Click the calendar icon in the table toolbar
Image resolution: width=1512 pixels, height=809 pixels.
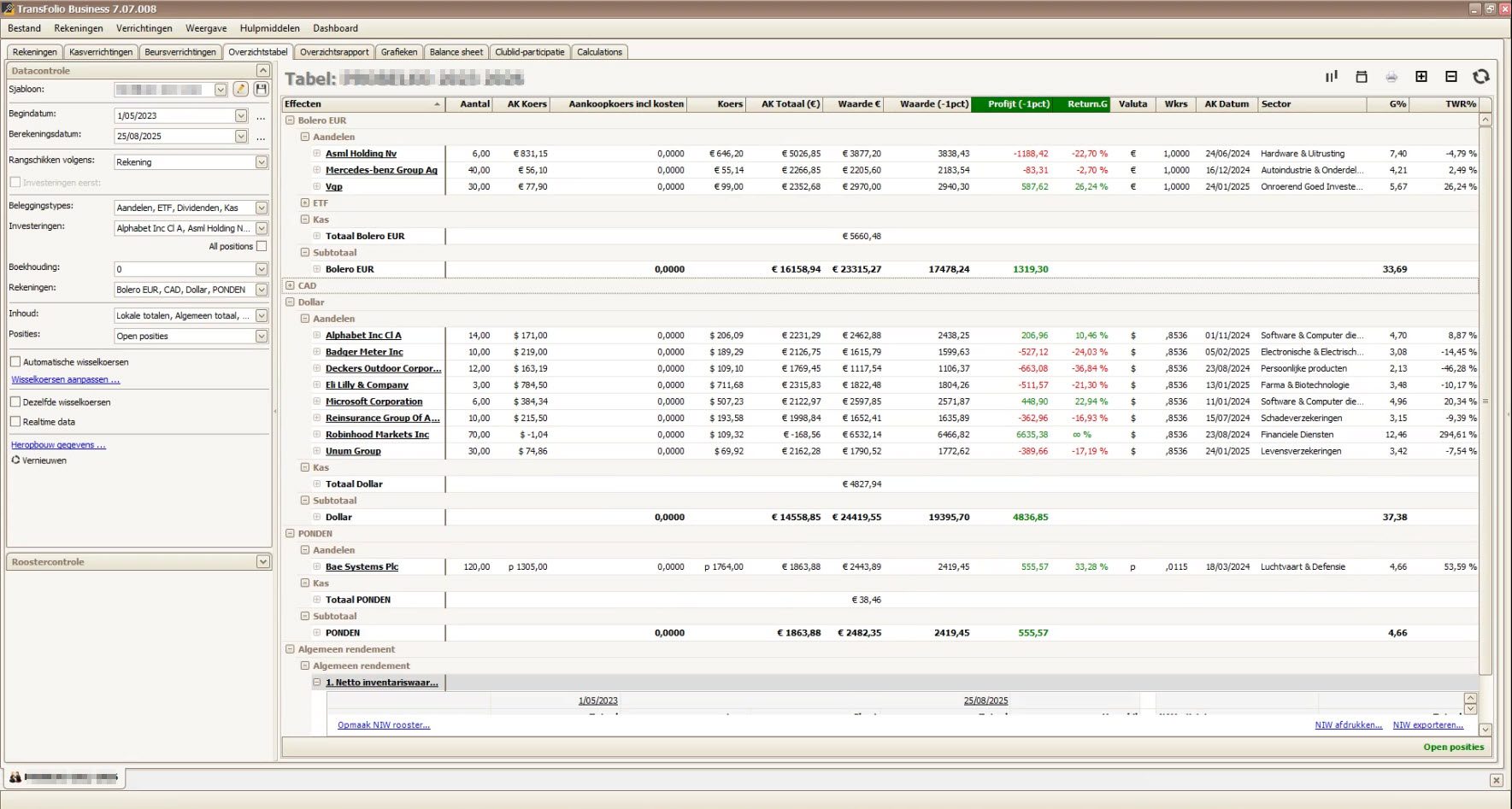pyautogui.click(x=1362, y=77)
